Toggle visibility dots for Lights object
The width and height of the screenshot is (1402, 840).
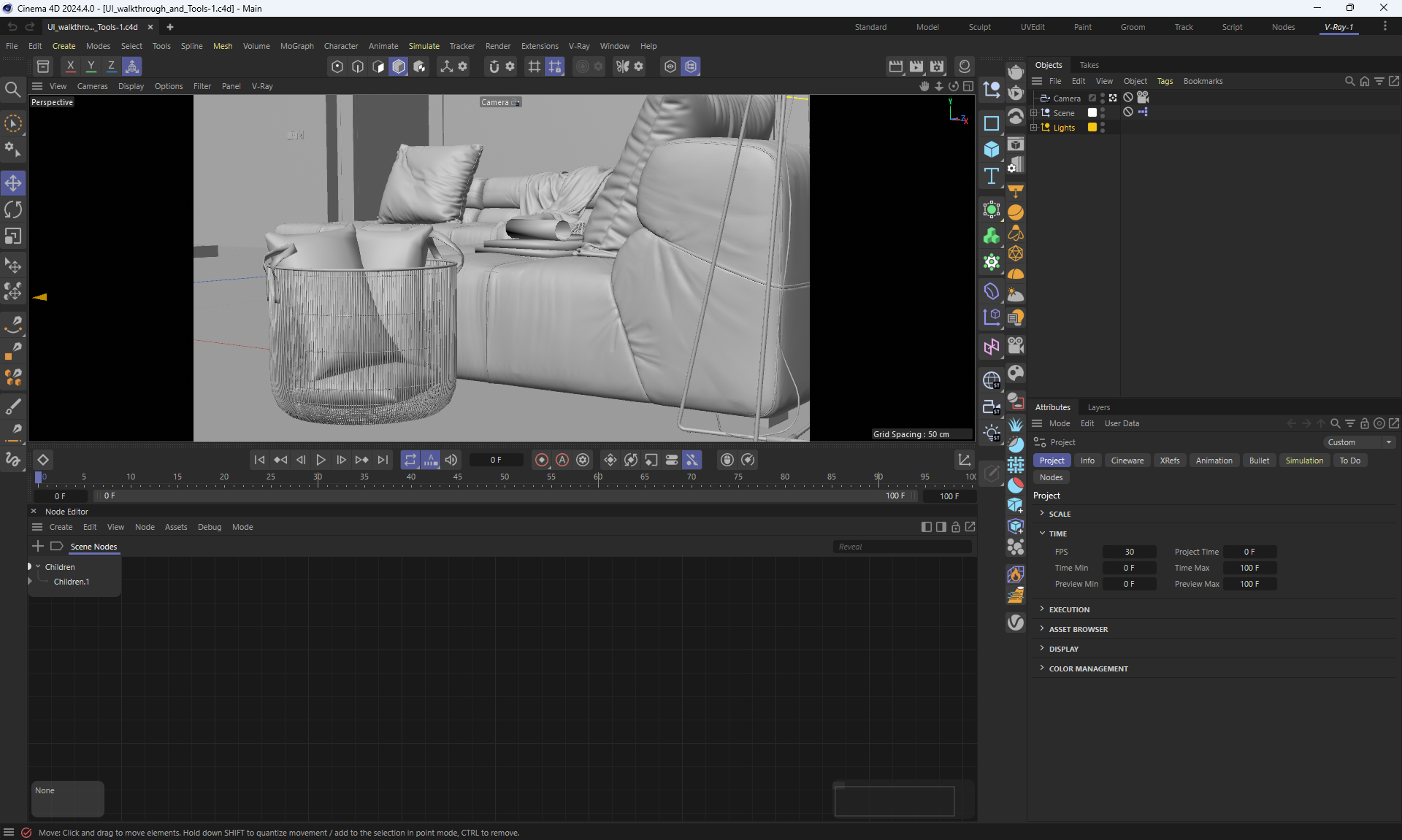pos(1103,127)
